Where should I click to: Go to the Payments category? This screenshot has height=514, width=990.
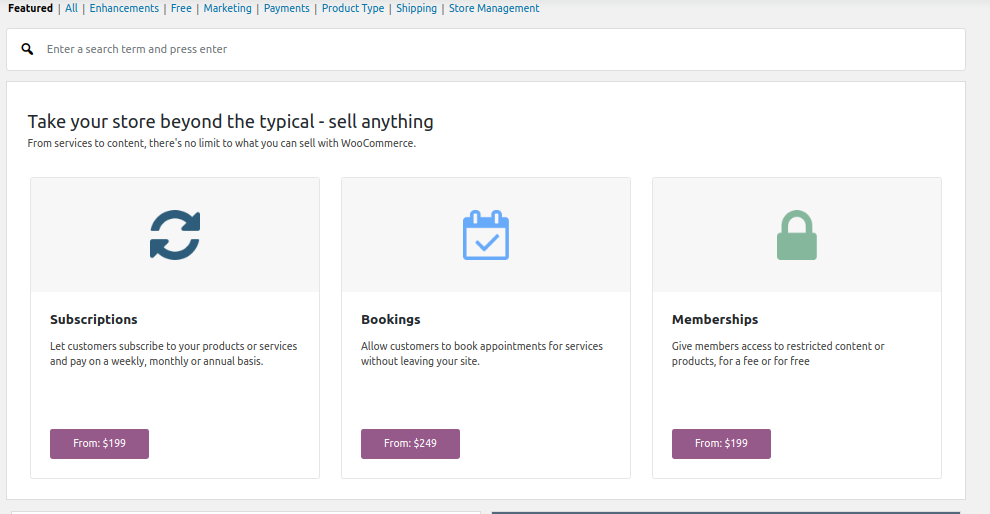[x=287, y=8]
